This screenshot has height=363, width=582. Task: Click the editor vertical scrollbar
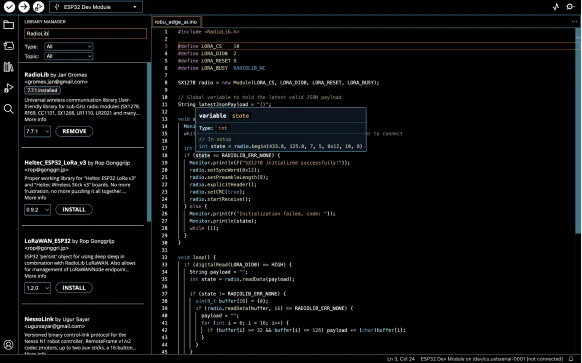(578, 131)
